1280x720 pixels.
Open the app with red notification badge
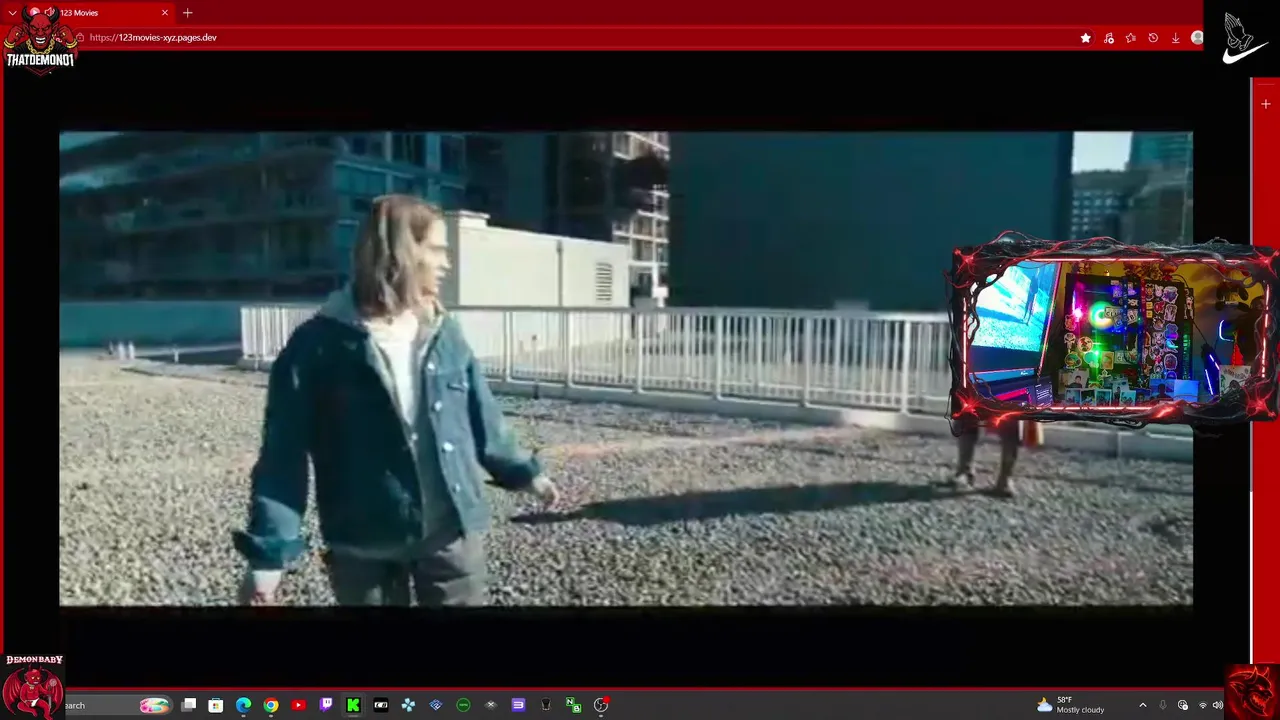(x=601, y=705)
